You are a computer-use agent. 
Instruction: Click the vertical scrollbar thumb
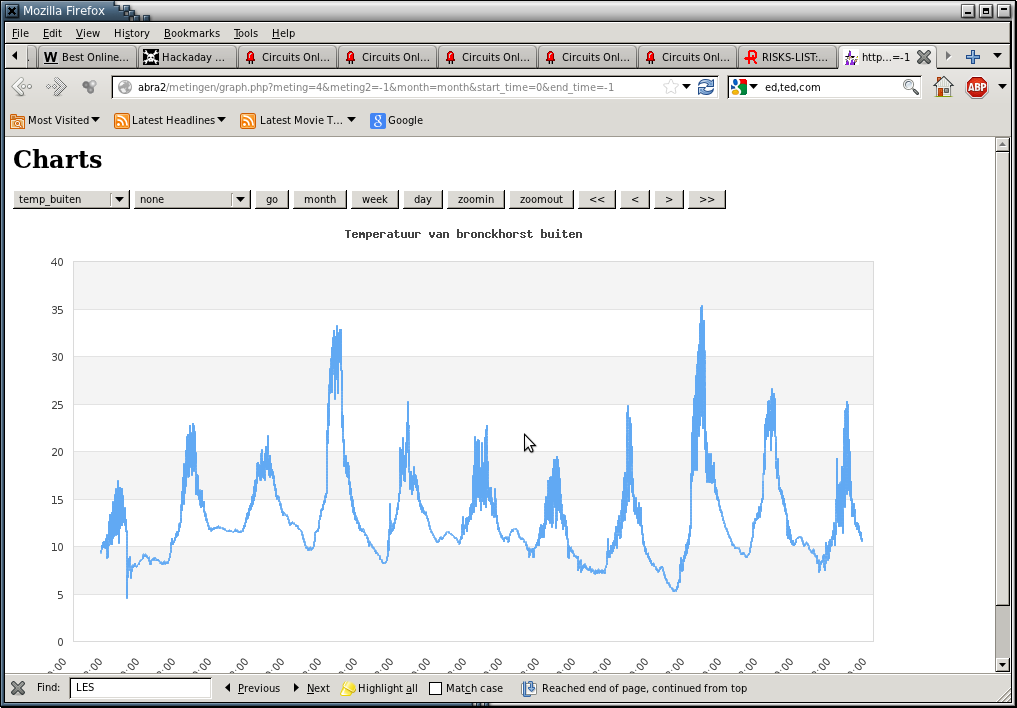pyautogui.click(x=1002, y=379)
